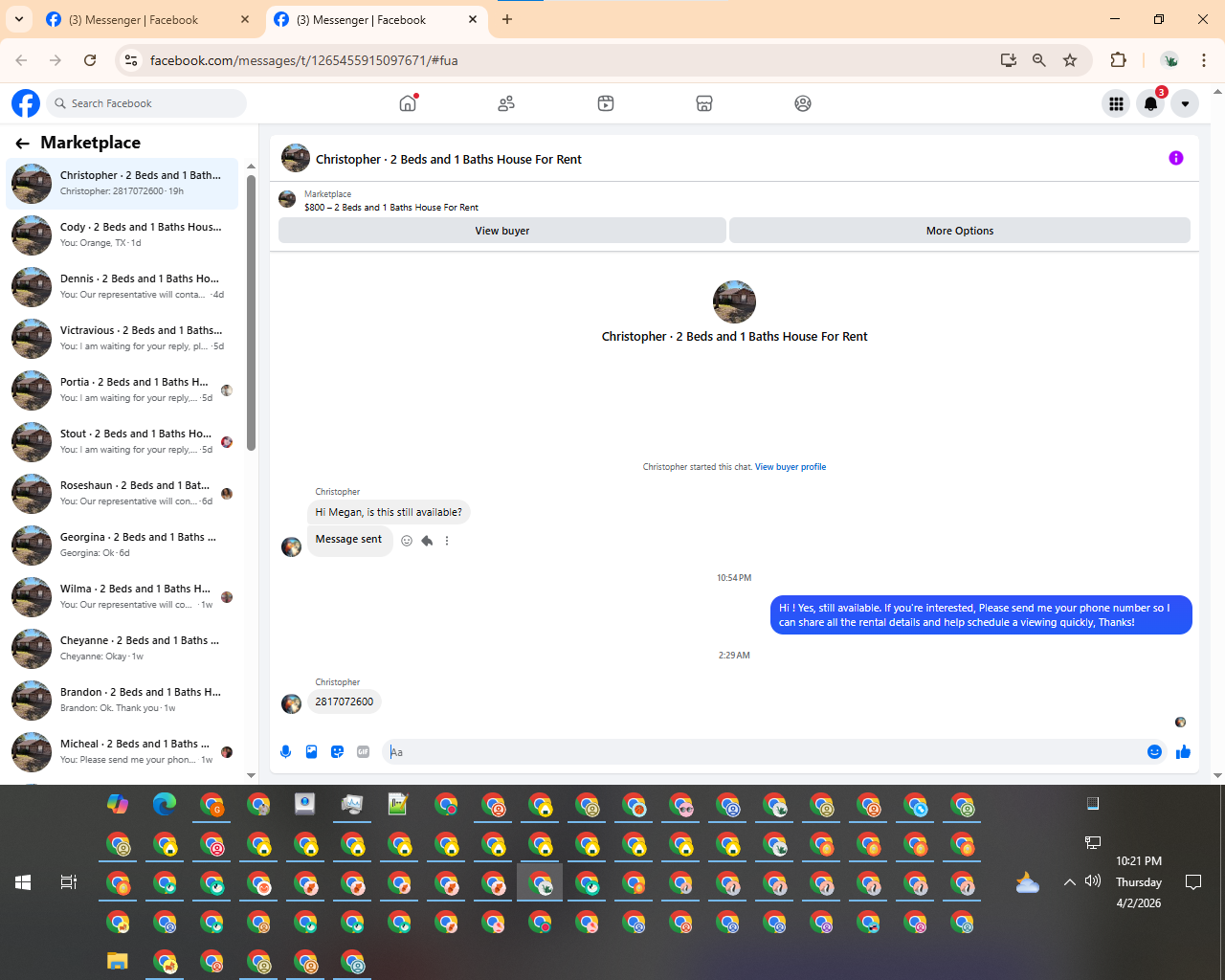Go to the Facebook Home icon
Image resolution: width=1225 pixels, height=980 pixels.
coord(409,103)
